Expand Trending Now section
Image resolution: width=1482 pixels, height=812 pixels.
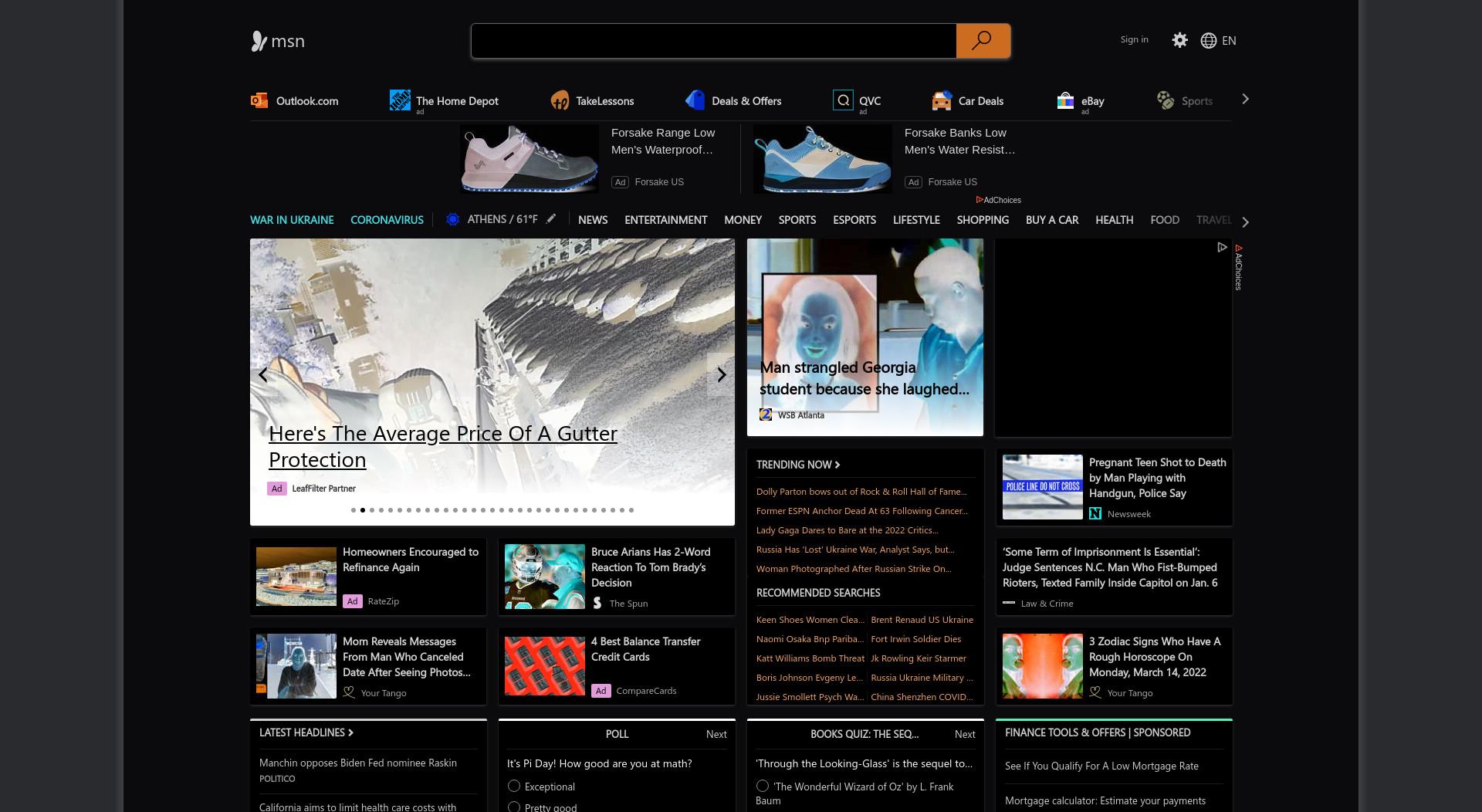798,464
